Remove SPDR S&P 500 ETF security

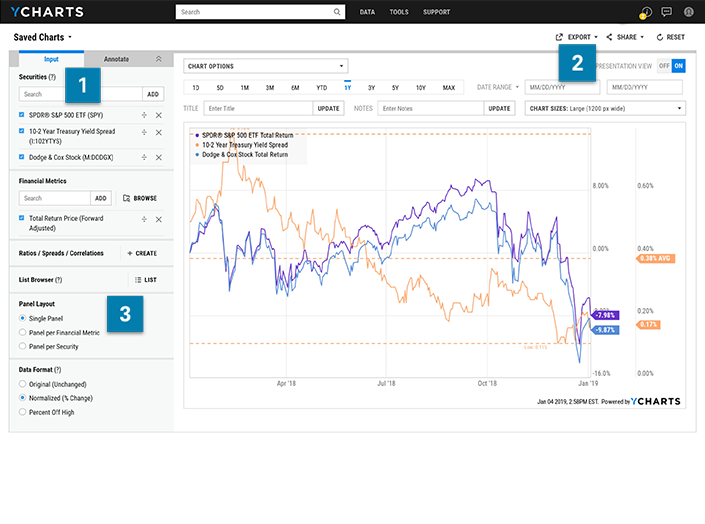coord(159,115)
